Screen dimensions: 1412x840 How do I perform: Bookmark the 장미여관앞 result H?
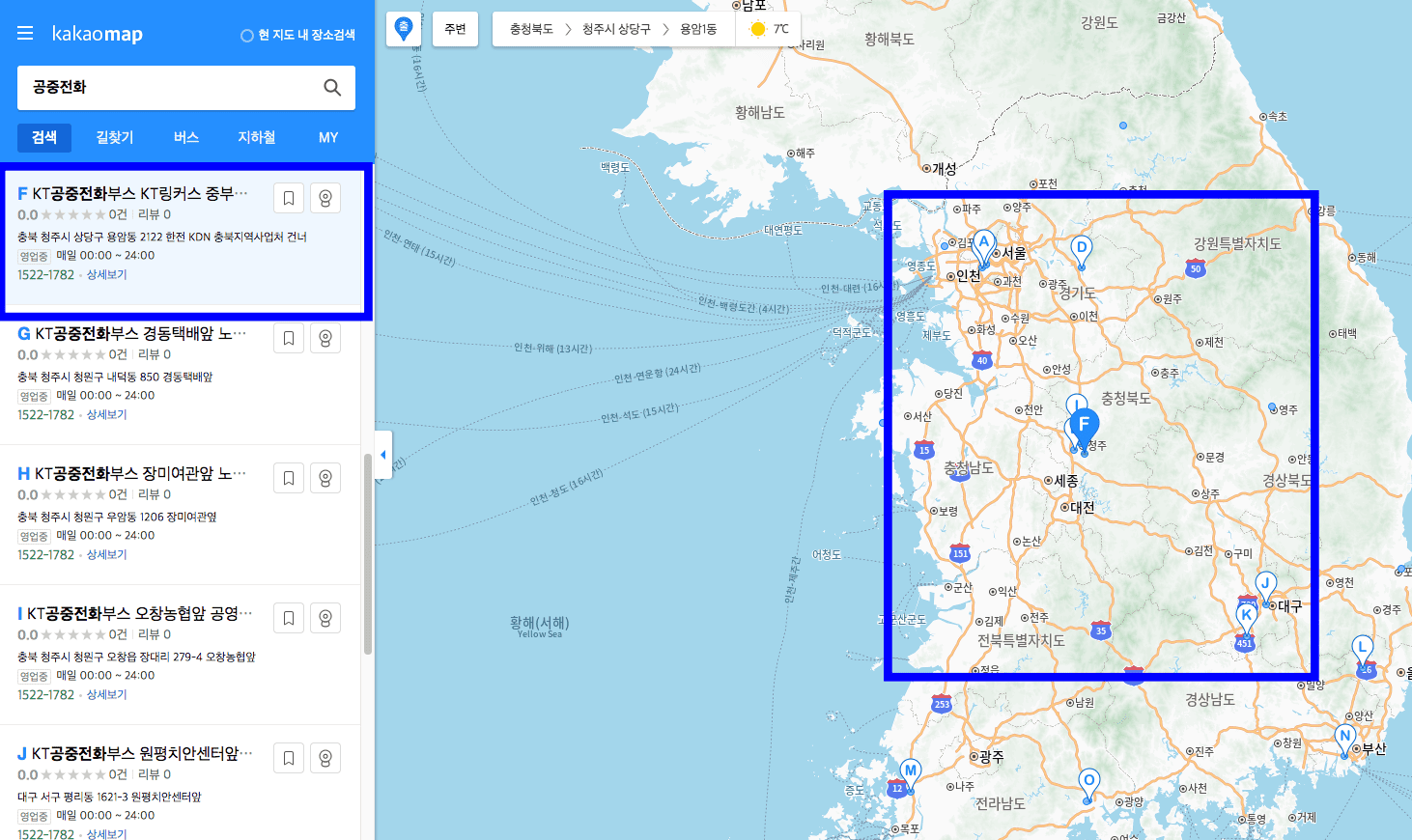coord(289,478)
